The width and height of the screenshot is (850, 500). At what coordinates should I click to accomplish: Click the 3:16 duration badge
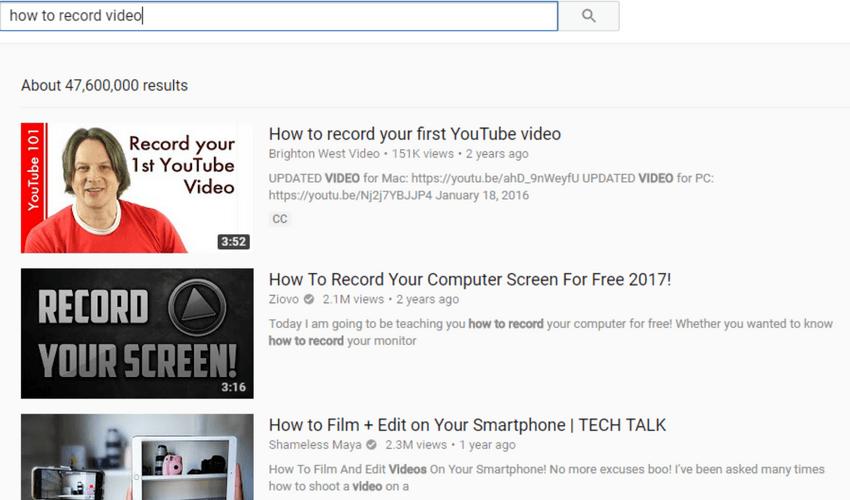pos(234,387)
